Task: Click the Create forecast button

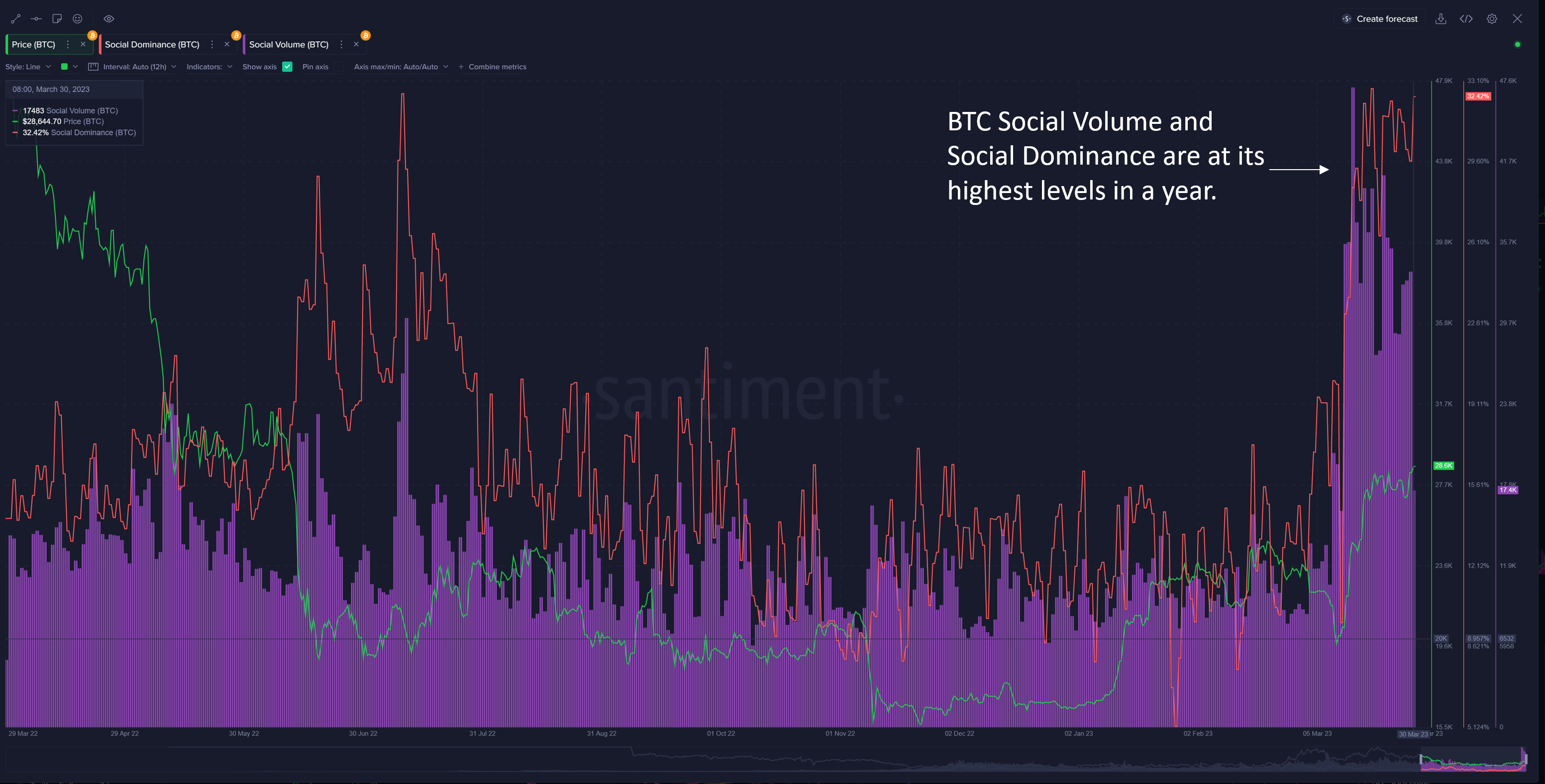Action: point(1380,19)
